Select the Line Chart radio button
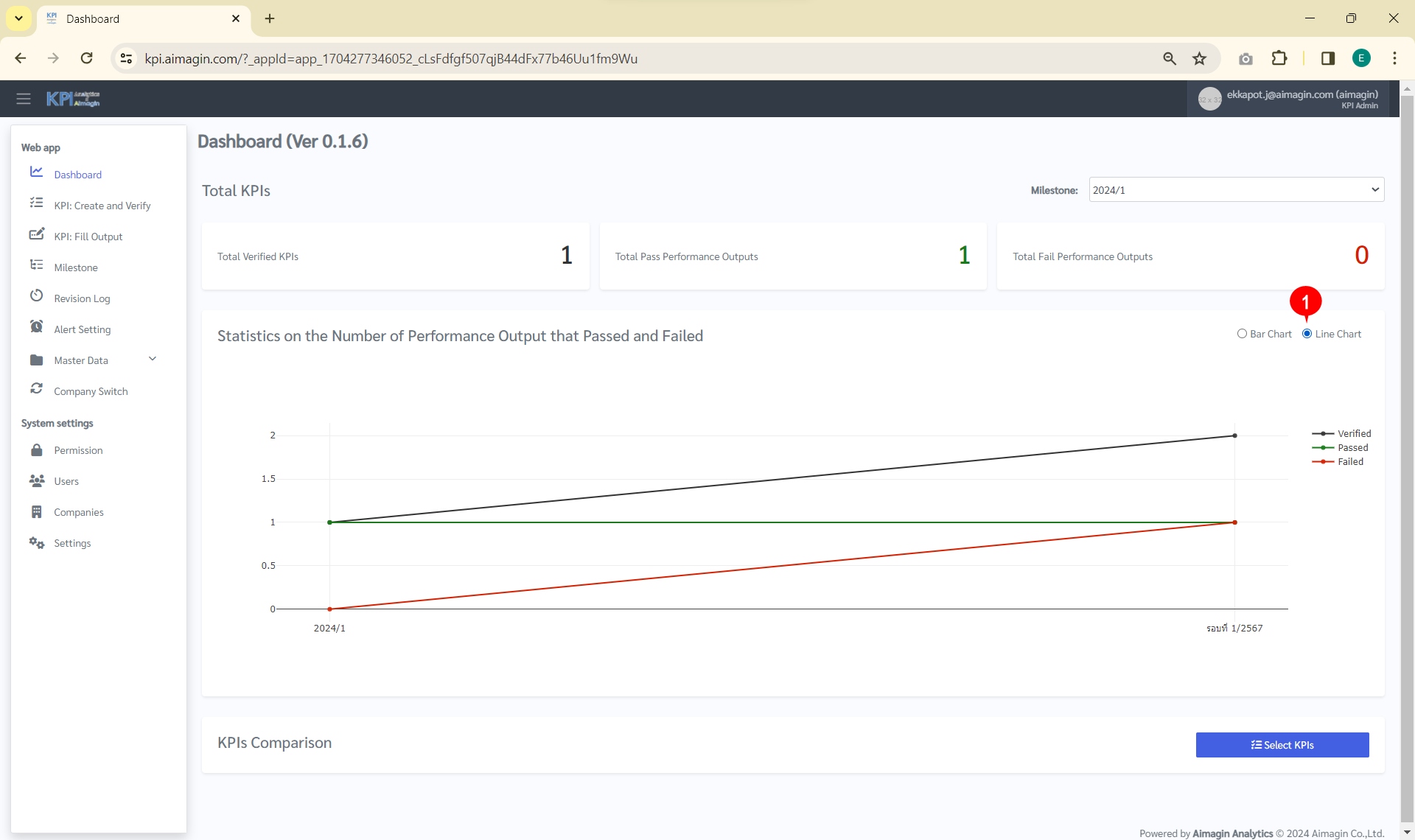 point(1307,334)
